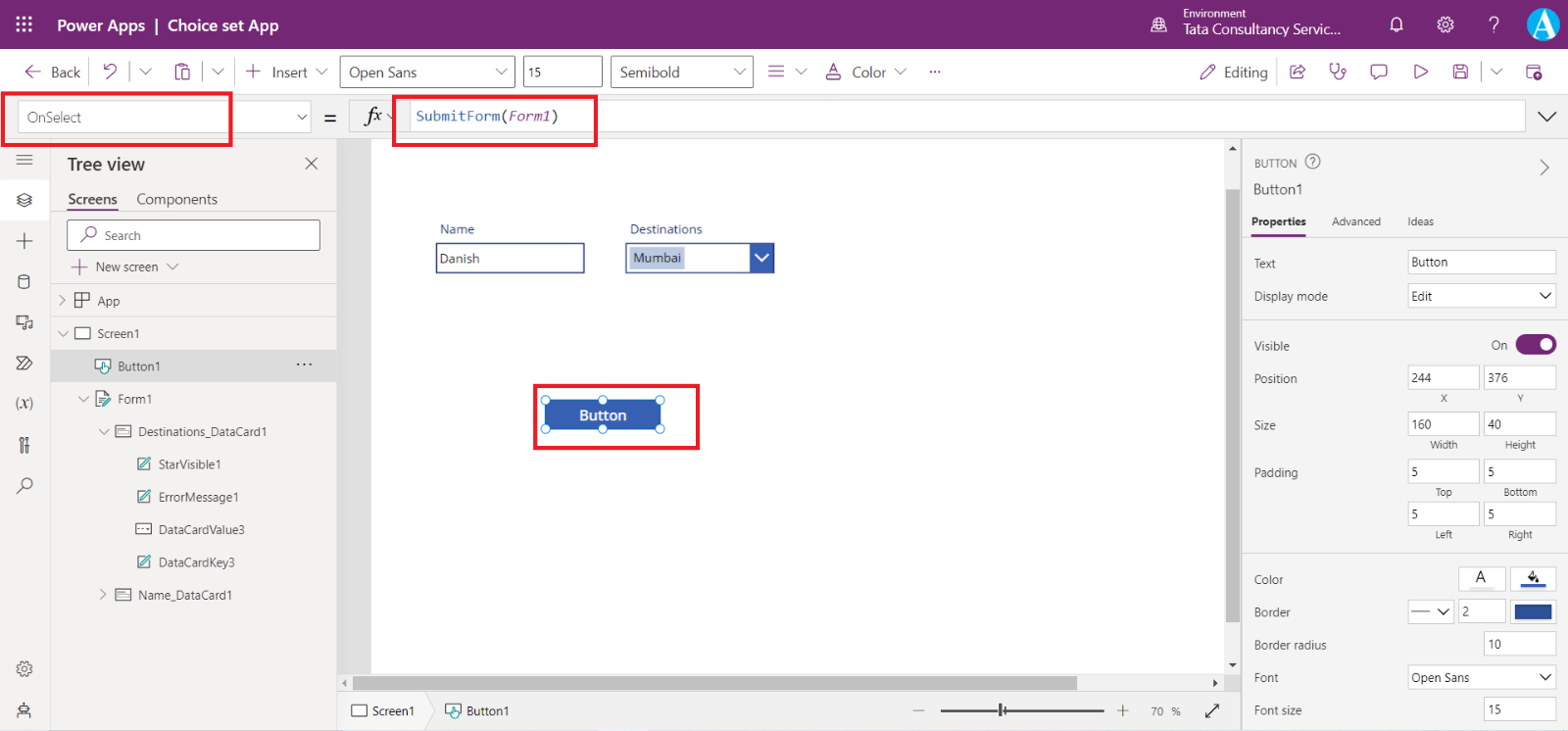The height and width of the screenshot is (731, 1568).
Task: Click the notifications bell icon
Action: coord(1396,24)
